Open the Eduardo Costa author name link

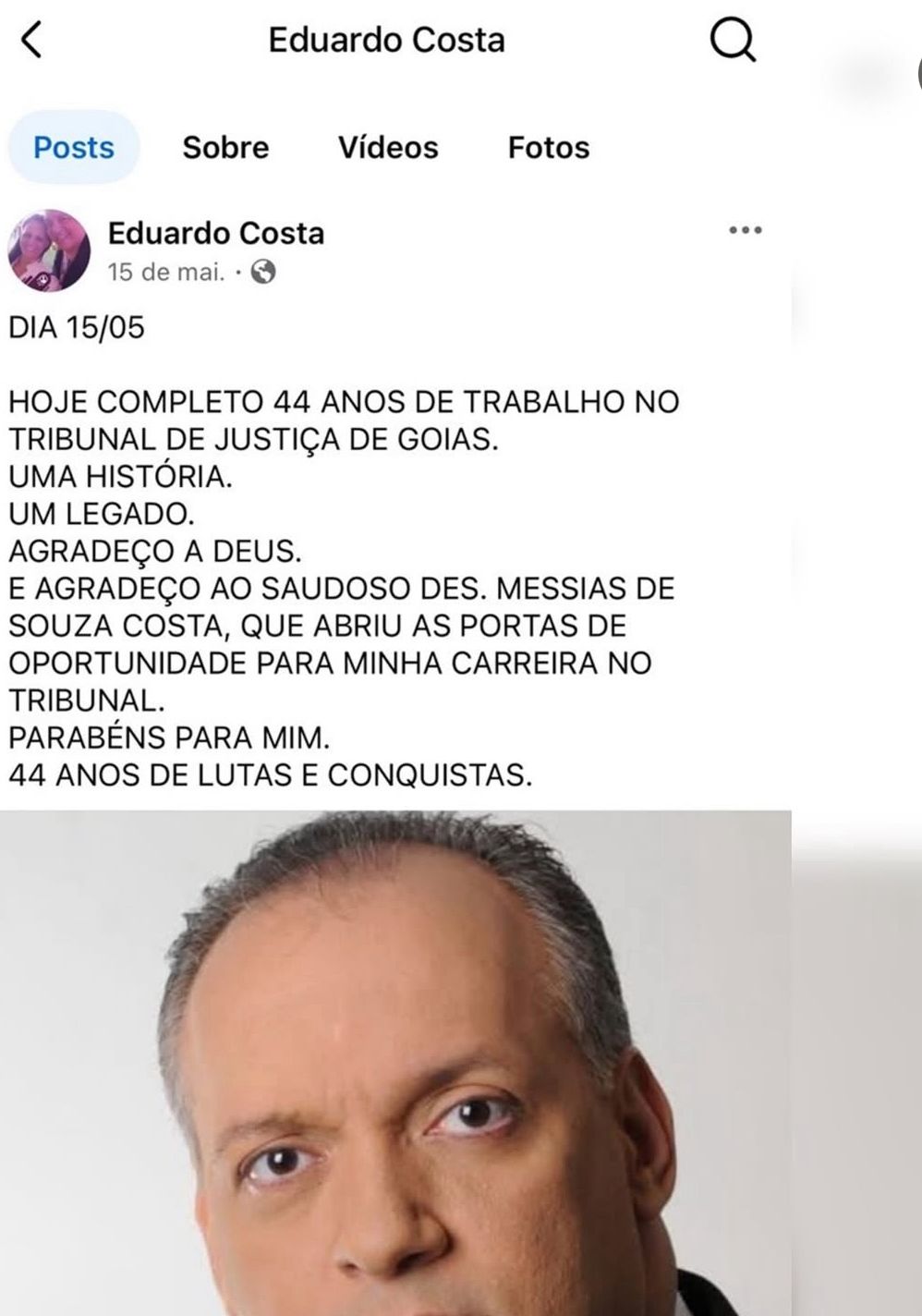(216, 233)
